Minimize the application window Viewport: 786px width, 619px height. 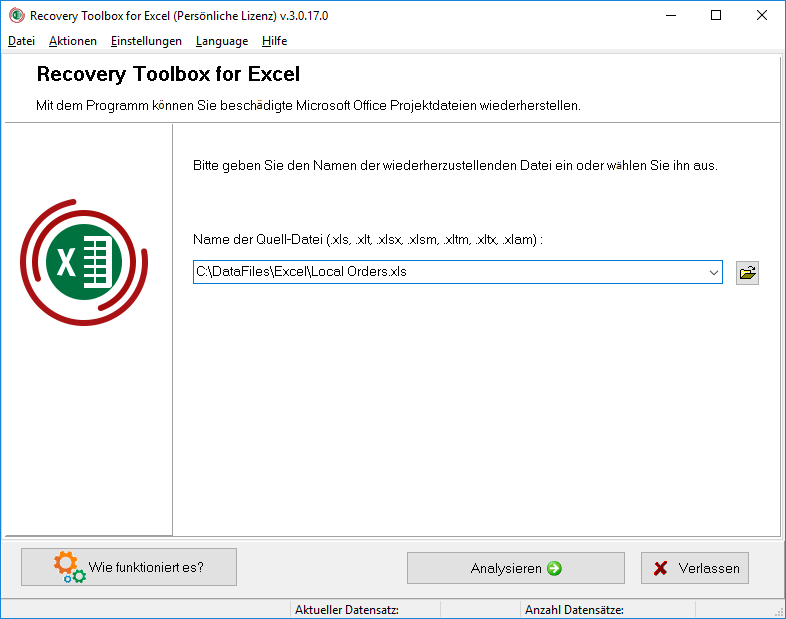(x=671, y=16)
